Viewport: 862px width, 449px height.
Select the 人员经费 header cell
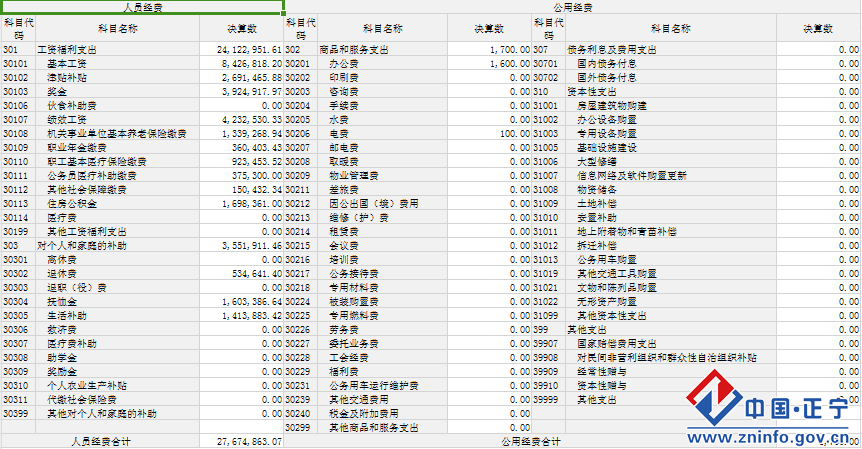142,8
